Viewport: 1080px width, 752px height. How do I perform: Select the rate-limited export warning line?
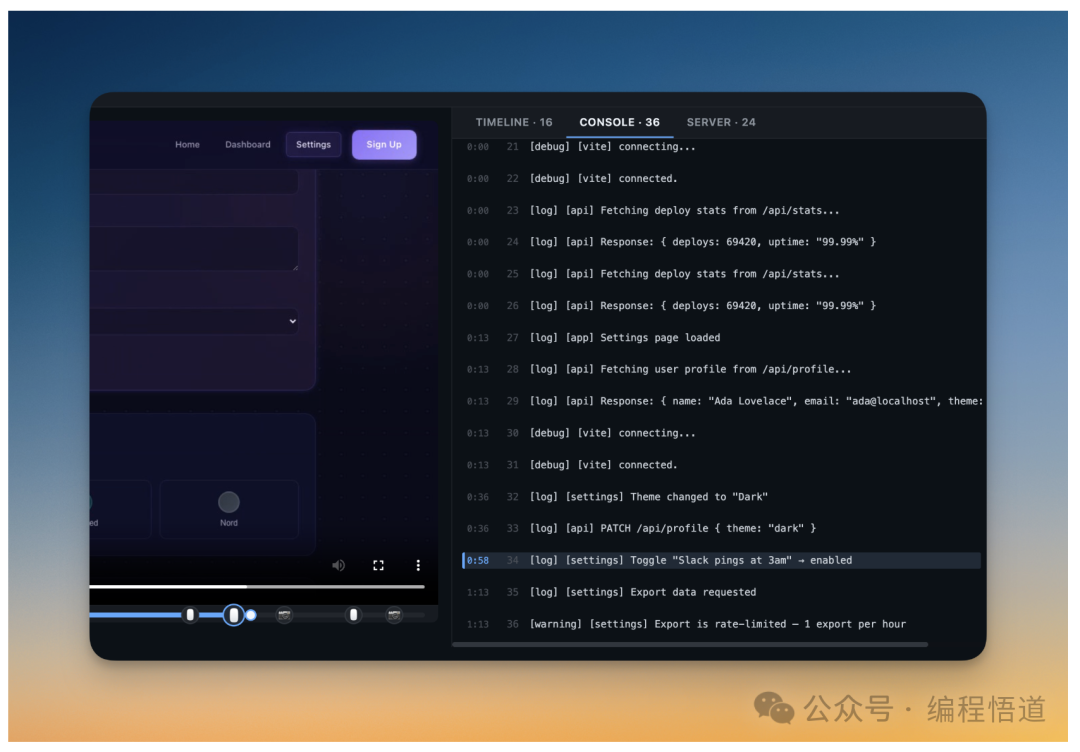pyautogui.click(x=721, y=624)
